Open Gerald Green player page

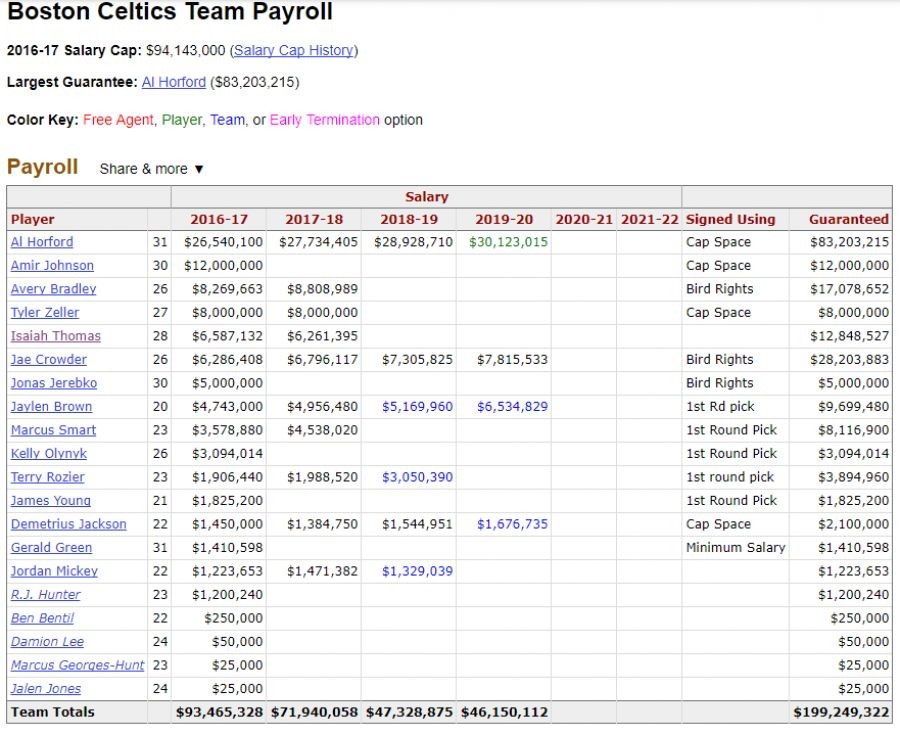point(51,548)
